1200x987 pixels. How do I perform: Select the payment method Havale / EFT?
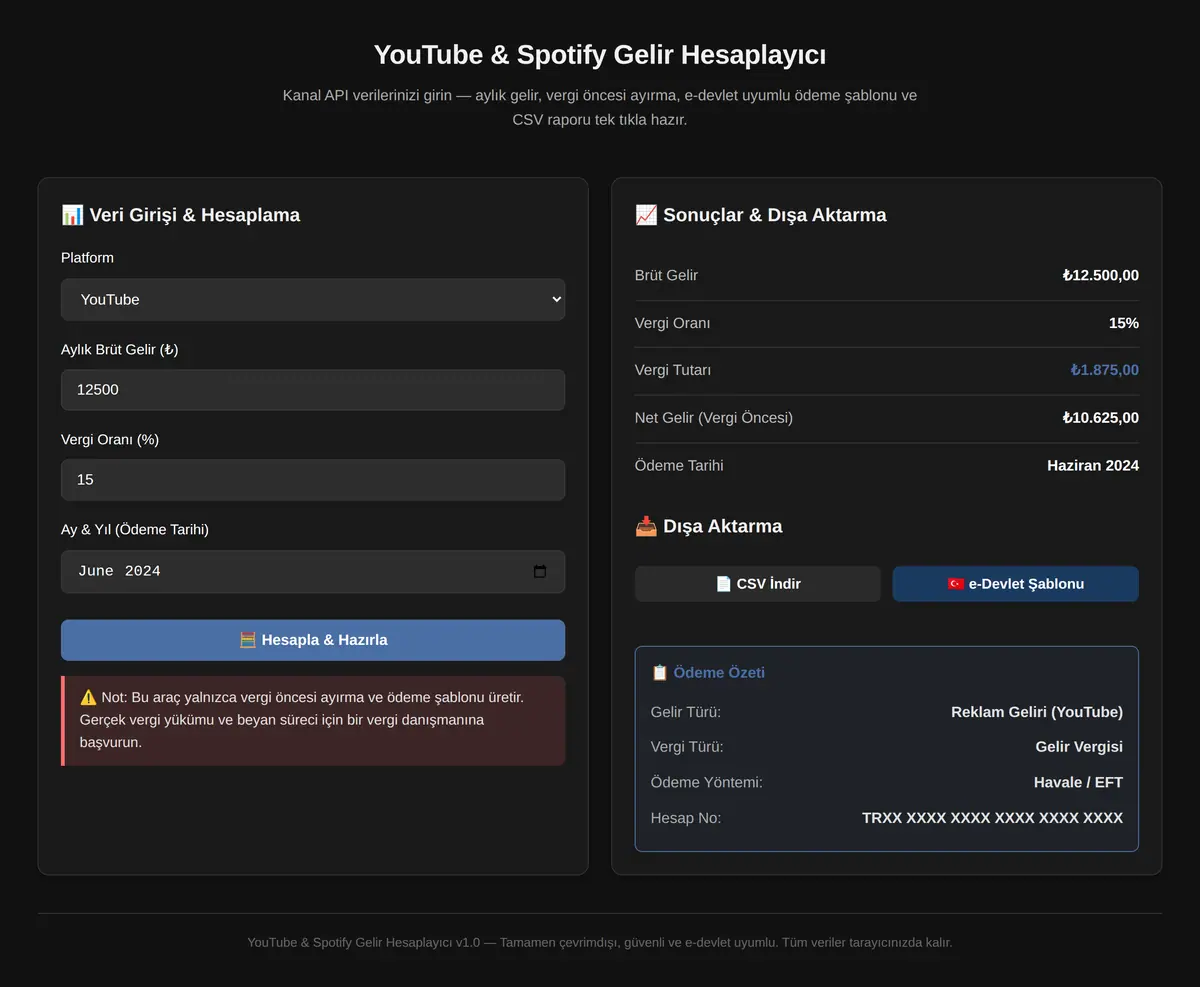pos(1078,782)
